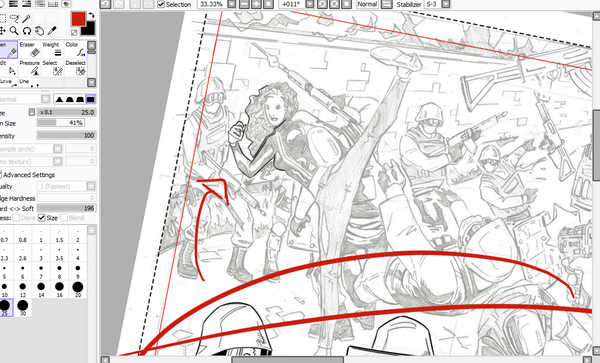Image resolution: width=600 pixels, height=363 pixels.
Task: Open the rotation angle dropdown
Action: point(310,4)
